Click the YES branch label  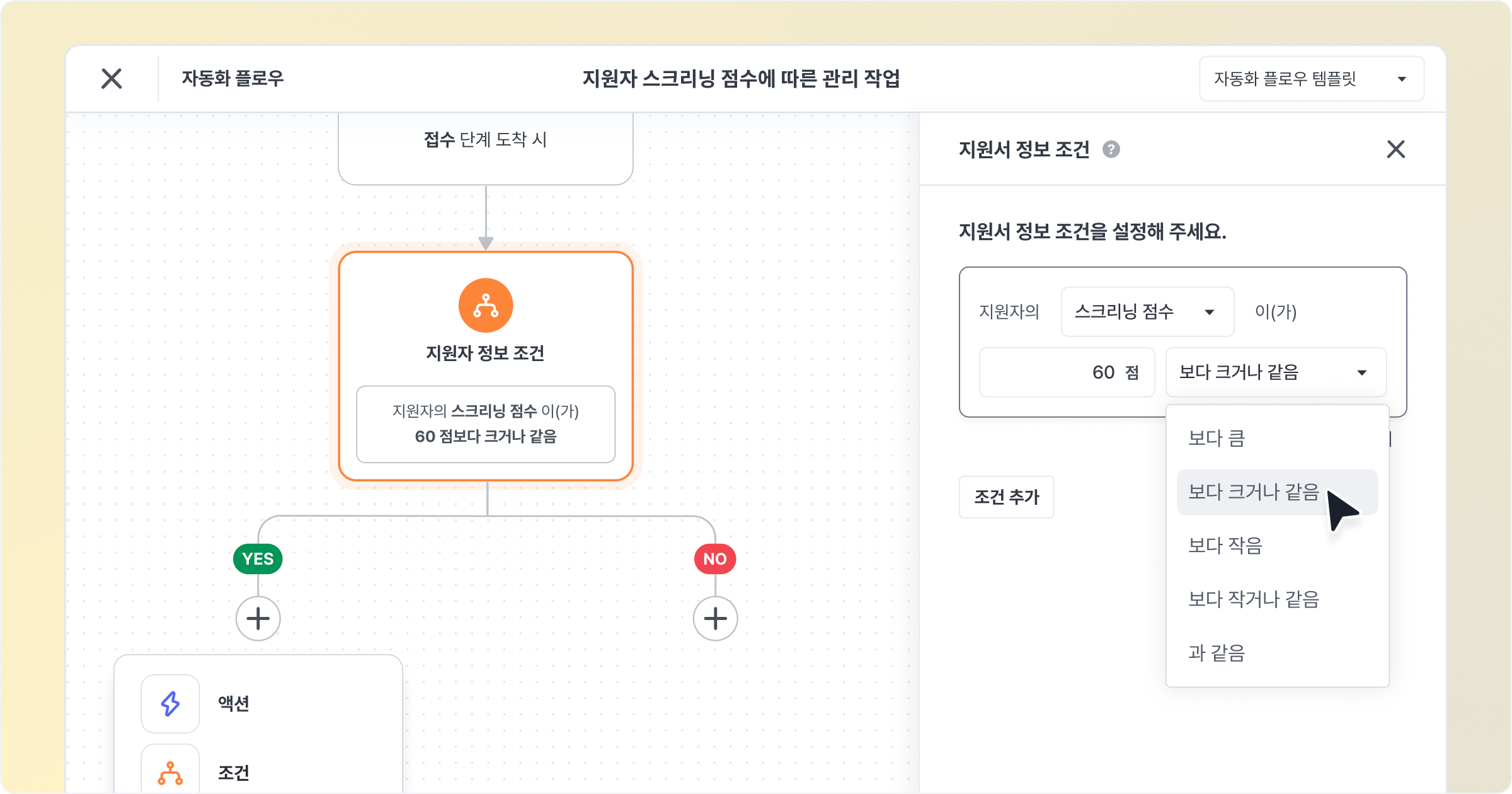click(258, 559)
